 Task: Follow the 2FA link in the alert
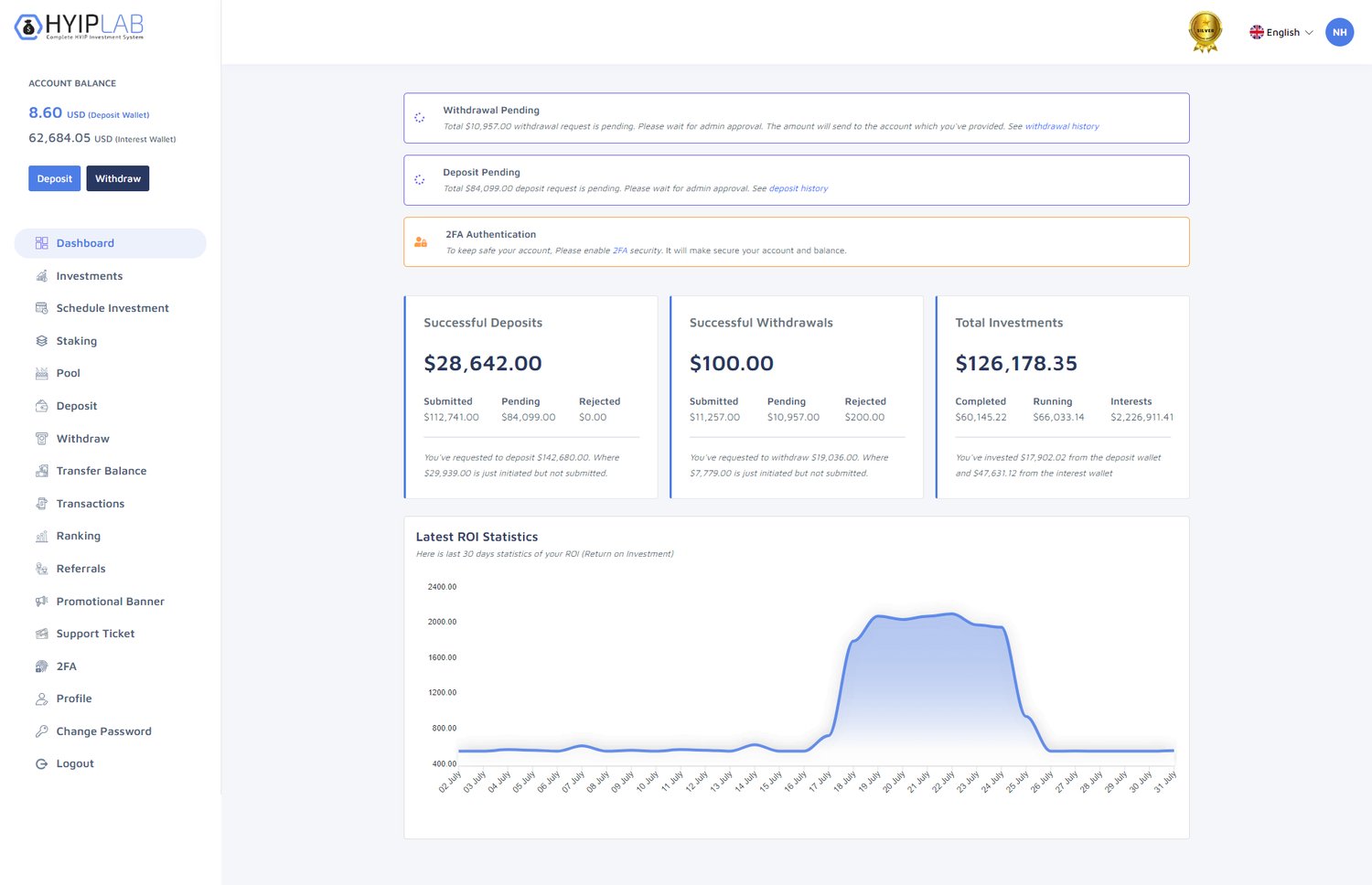620,251
